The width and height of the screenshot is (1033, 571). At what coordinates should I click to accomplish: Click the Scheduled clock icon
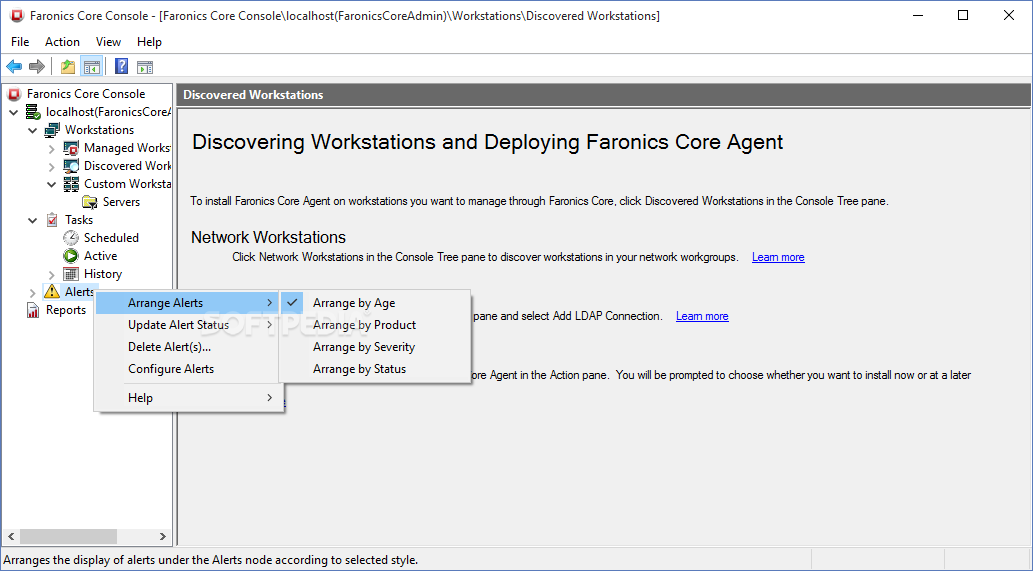[x=71, y=238]
